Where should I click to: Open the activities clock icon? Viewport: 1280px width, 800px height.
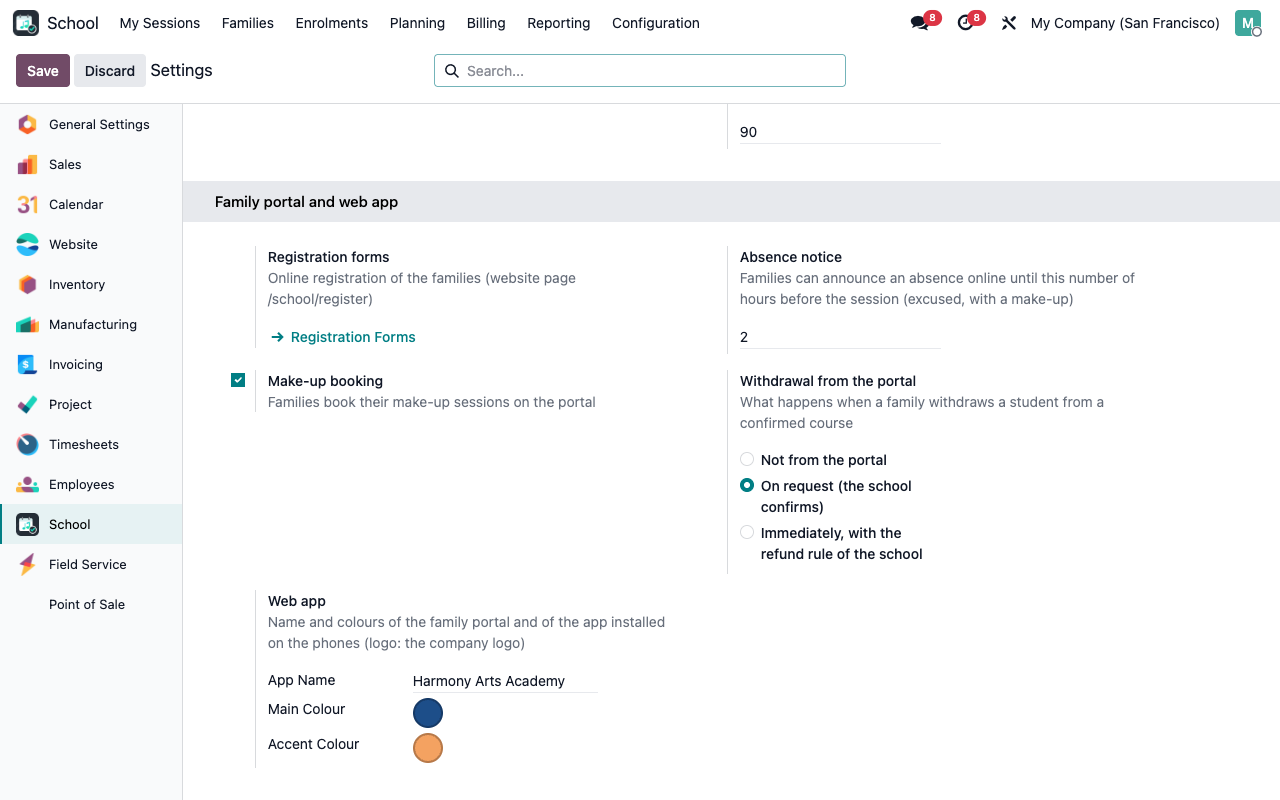coord(965,23)
